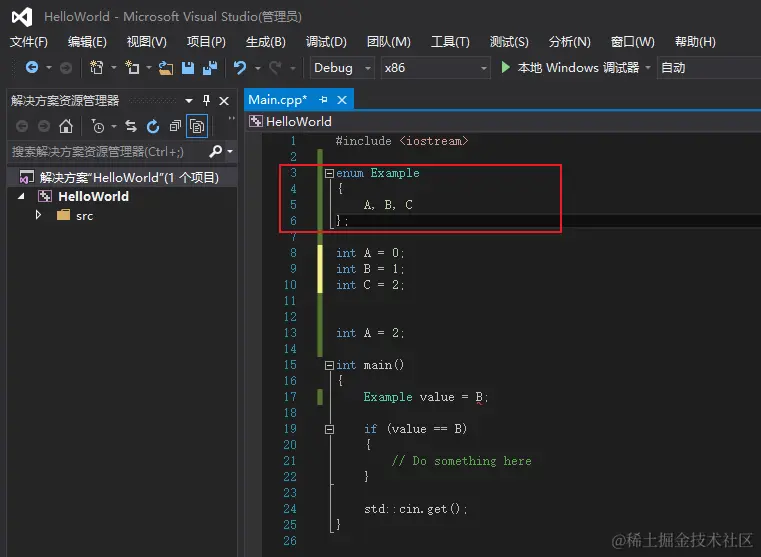The height and width of the screenshot is (557, 761).
Task: Open the Undo history dropdown arrow
Action: 257,68
